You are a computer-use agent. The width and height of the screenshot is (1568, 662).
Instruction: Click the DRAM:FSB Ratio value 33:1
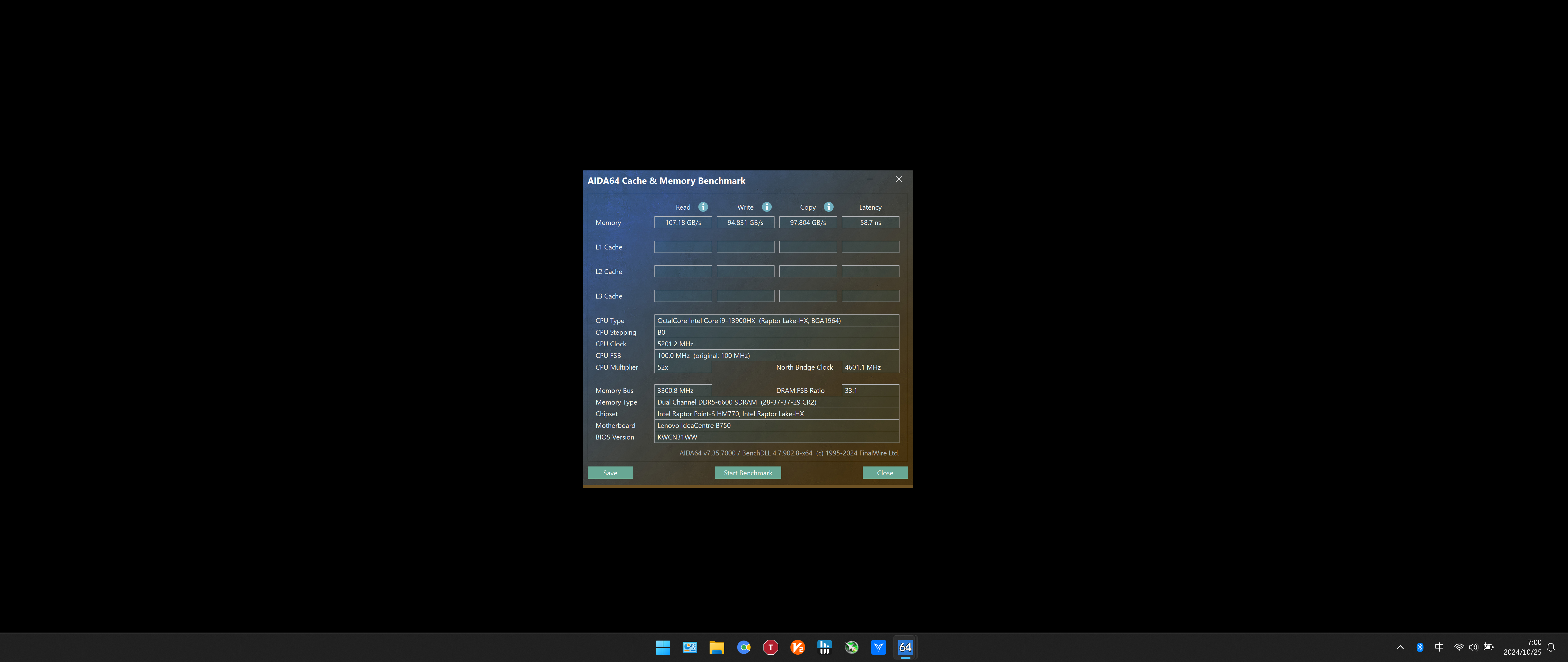870,391
